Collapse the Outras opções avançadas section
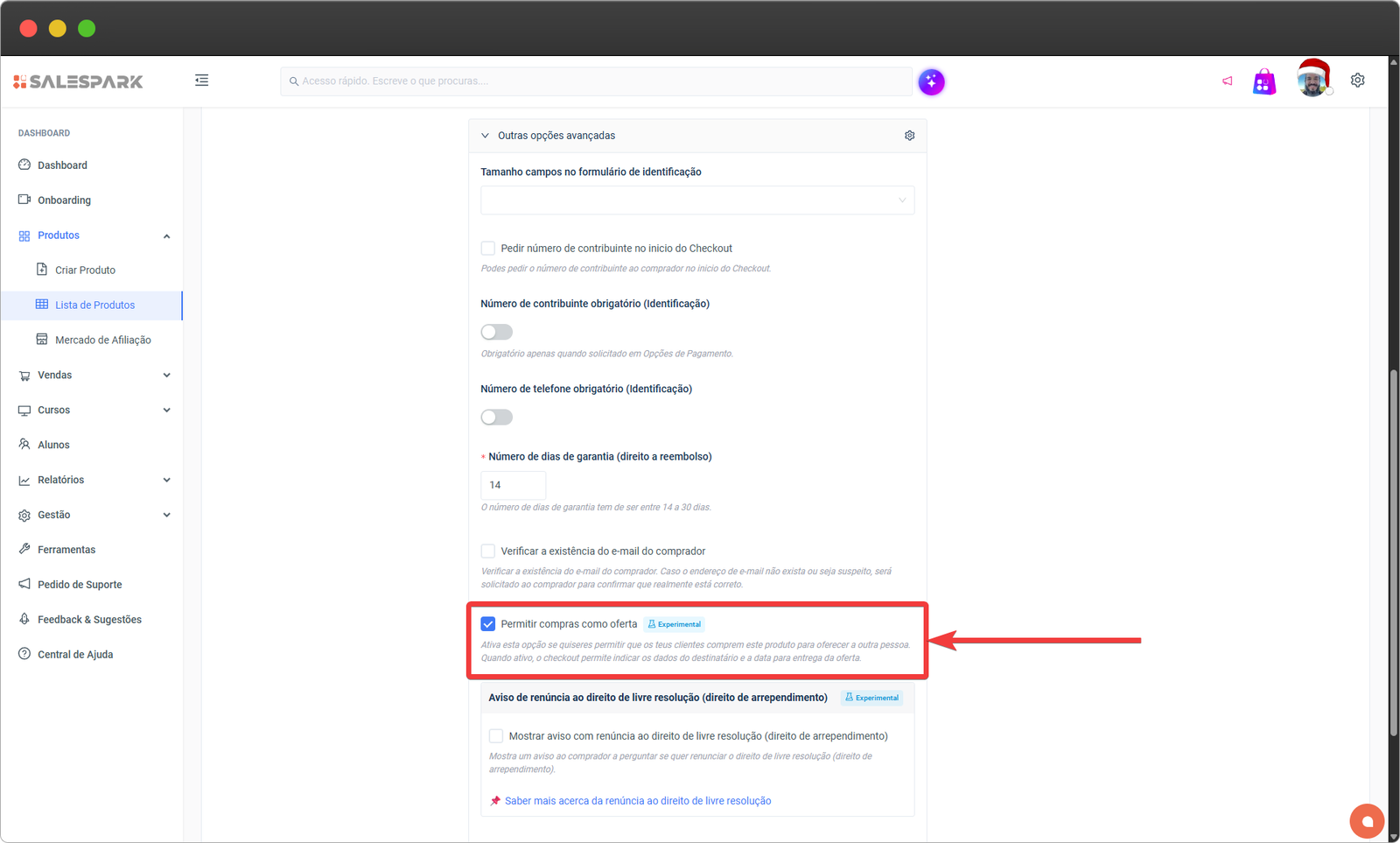 pos(486,136)
